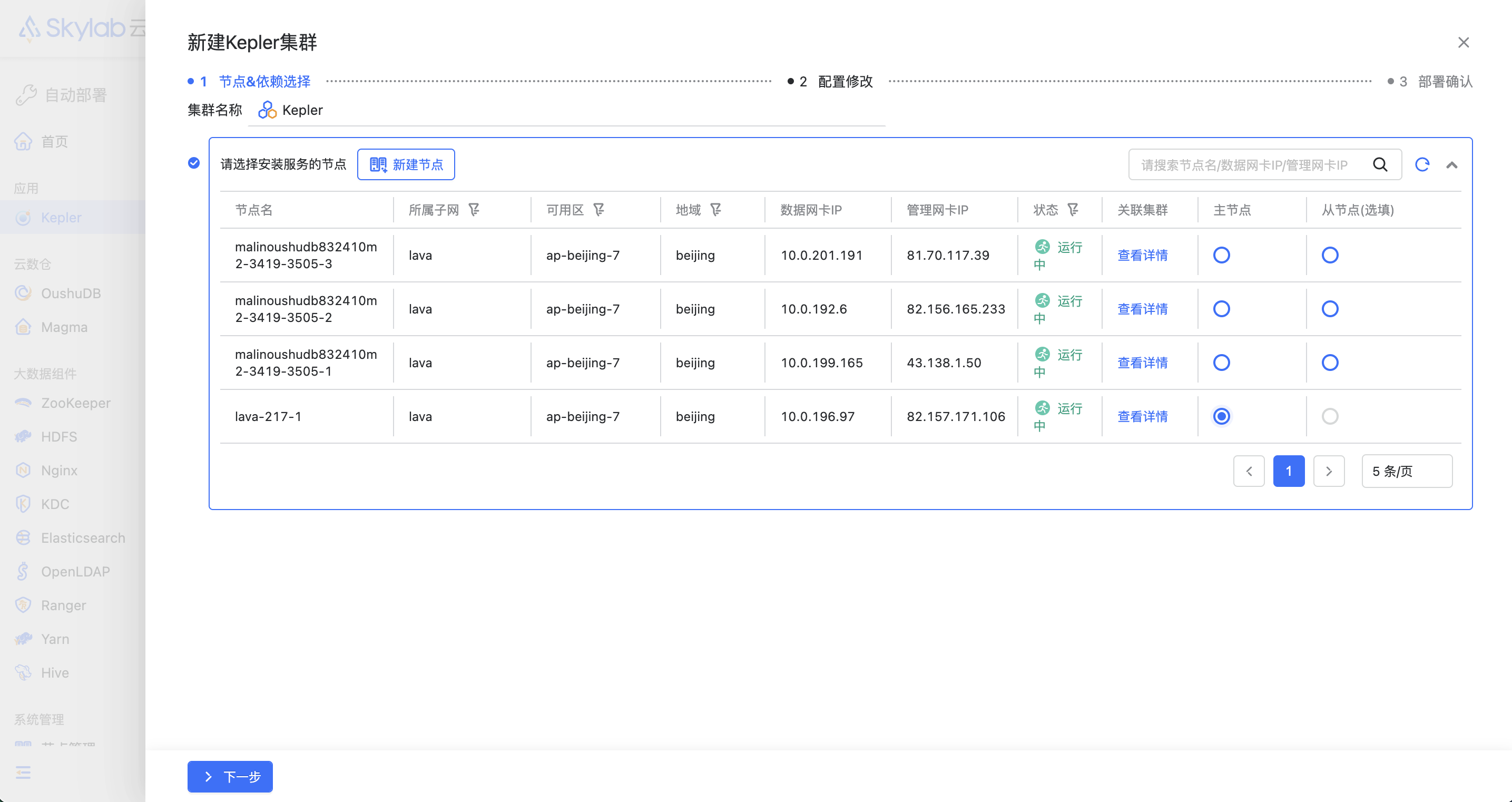1512x802 pixels.
Task: Toggle the sidebar collapse menu icon
Action: [x=23, y=772]
